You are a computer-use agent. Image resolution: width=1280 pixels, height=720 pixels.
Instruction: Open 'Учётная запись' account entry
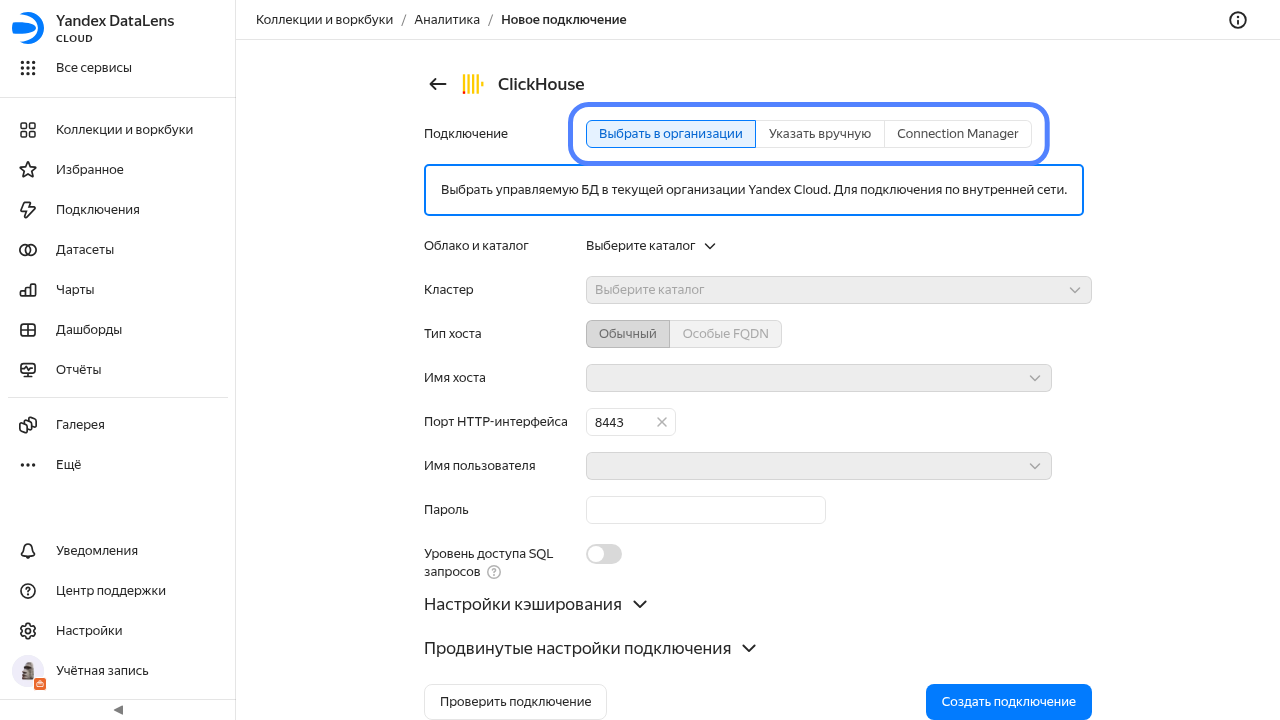(118, 671)
